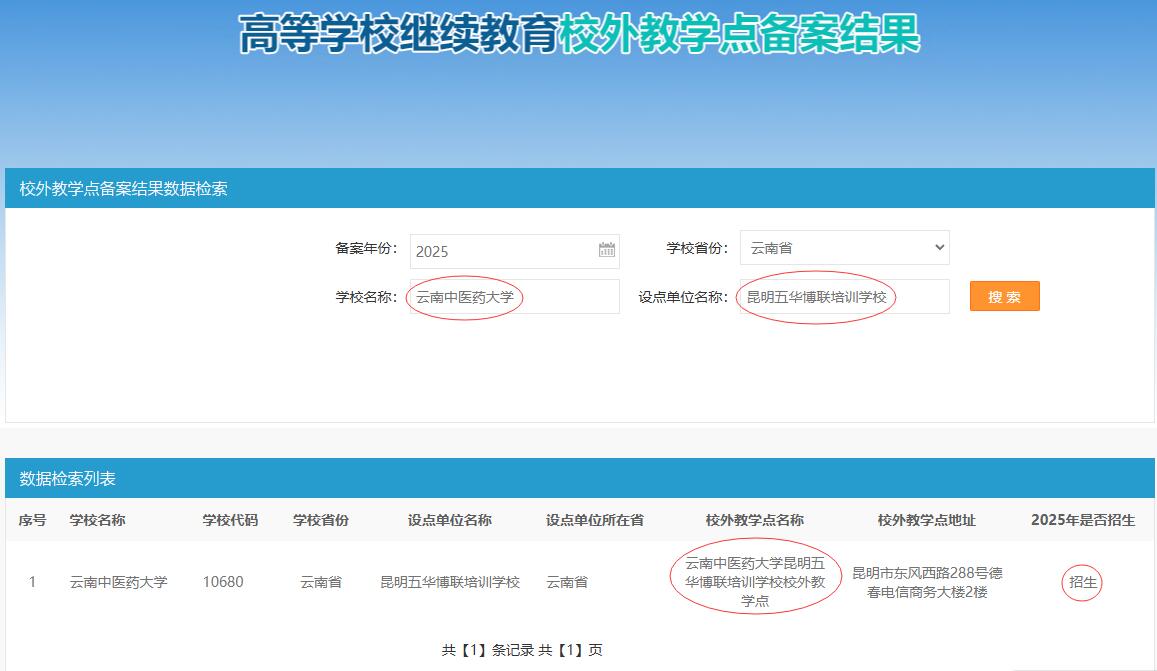Image resolution: width=1157 pixels, height=671 pixels.
Task: Click the 数据检索列表 panel header
Action: point(68,479)
